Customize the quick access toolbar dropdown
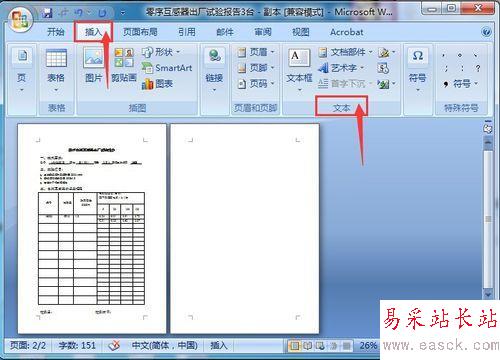Screen dimensions: 500x360 pyautogui.click(x=123, y=13)
